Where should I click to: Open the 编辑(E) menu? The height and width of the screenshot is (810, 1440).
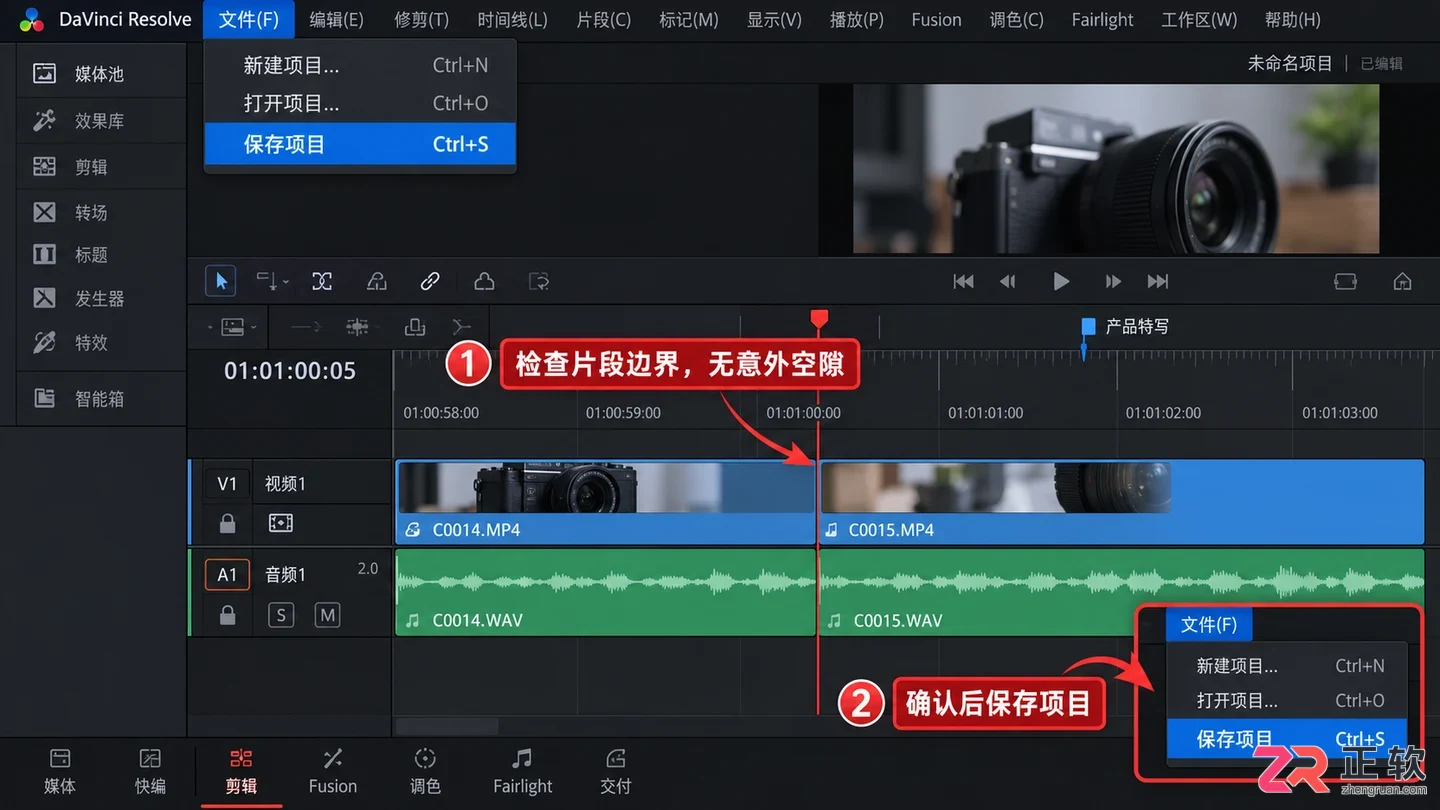point(336,20)
